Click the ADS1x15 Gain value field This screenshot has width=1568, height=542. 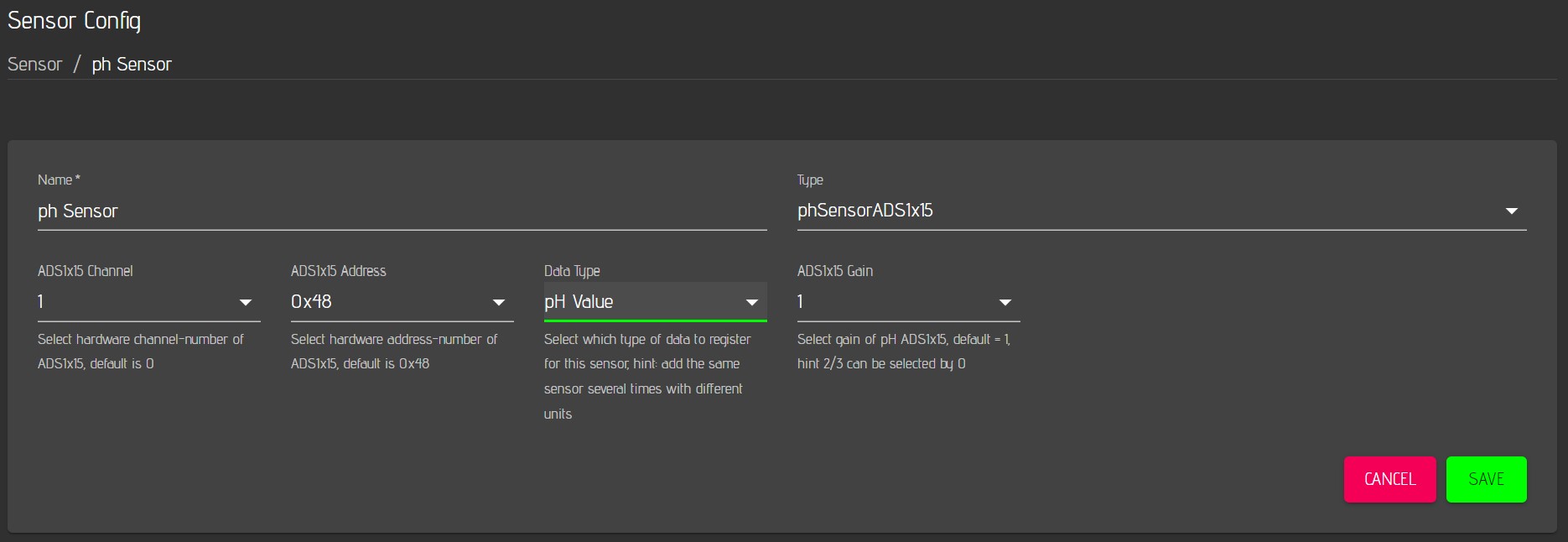pyautogui.click(x=889, y=302)
